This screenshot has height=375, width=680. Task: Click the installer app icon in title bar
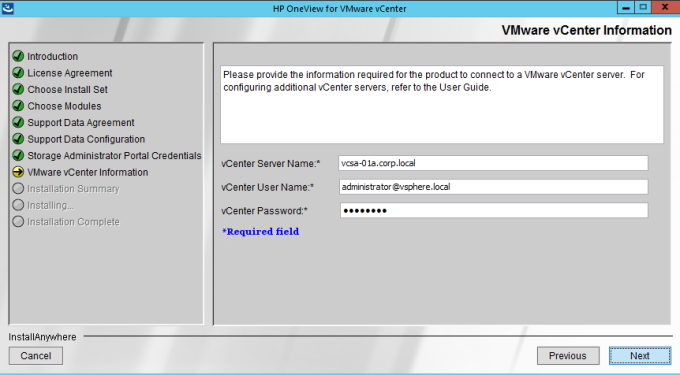click(x=7, y=8)
